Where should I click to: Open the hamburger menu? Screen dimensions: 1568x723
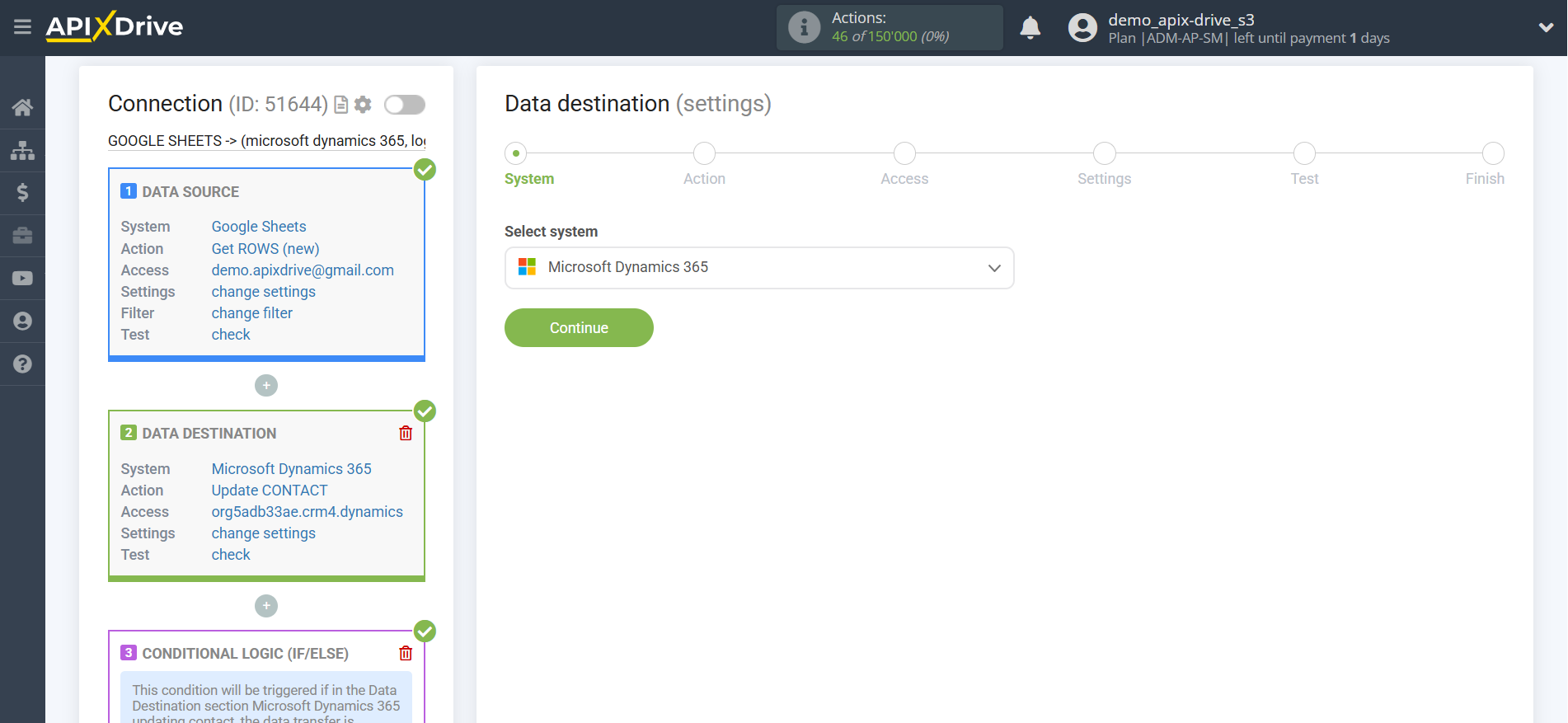coord(22,27)
